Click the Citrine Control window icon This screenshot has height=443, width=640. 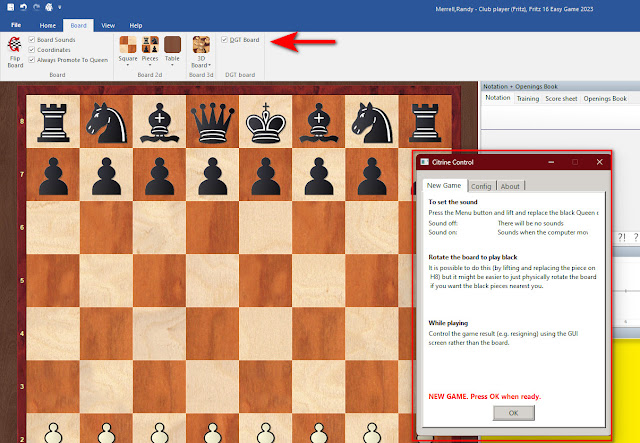(424, 162)
